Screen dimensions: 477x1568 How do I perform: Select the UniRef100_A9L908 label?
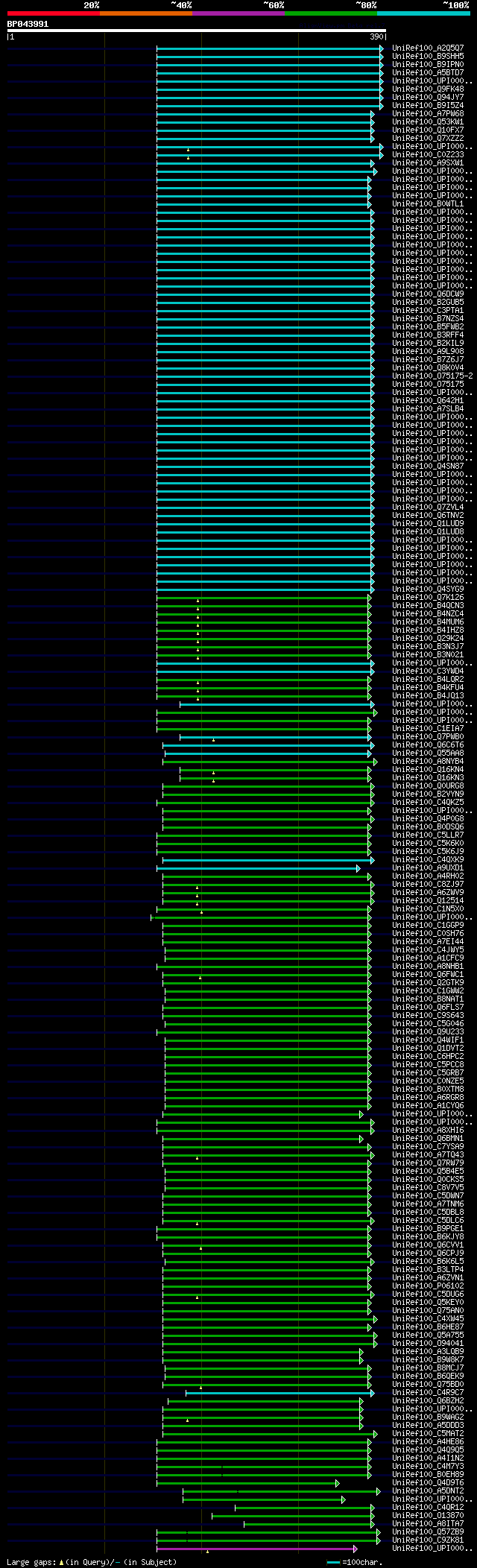(428, 351)
